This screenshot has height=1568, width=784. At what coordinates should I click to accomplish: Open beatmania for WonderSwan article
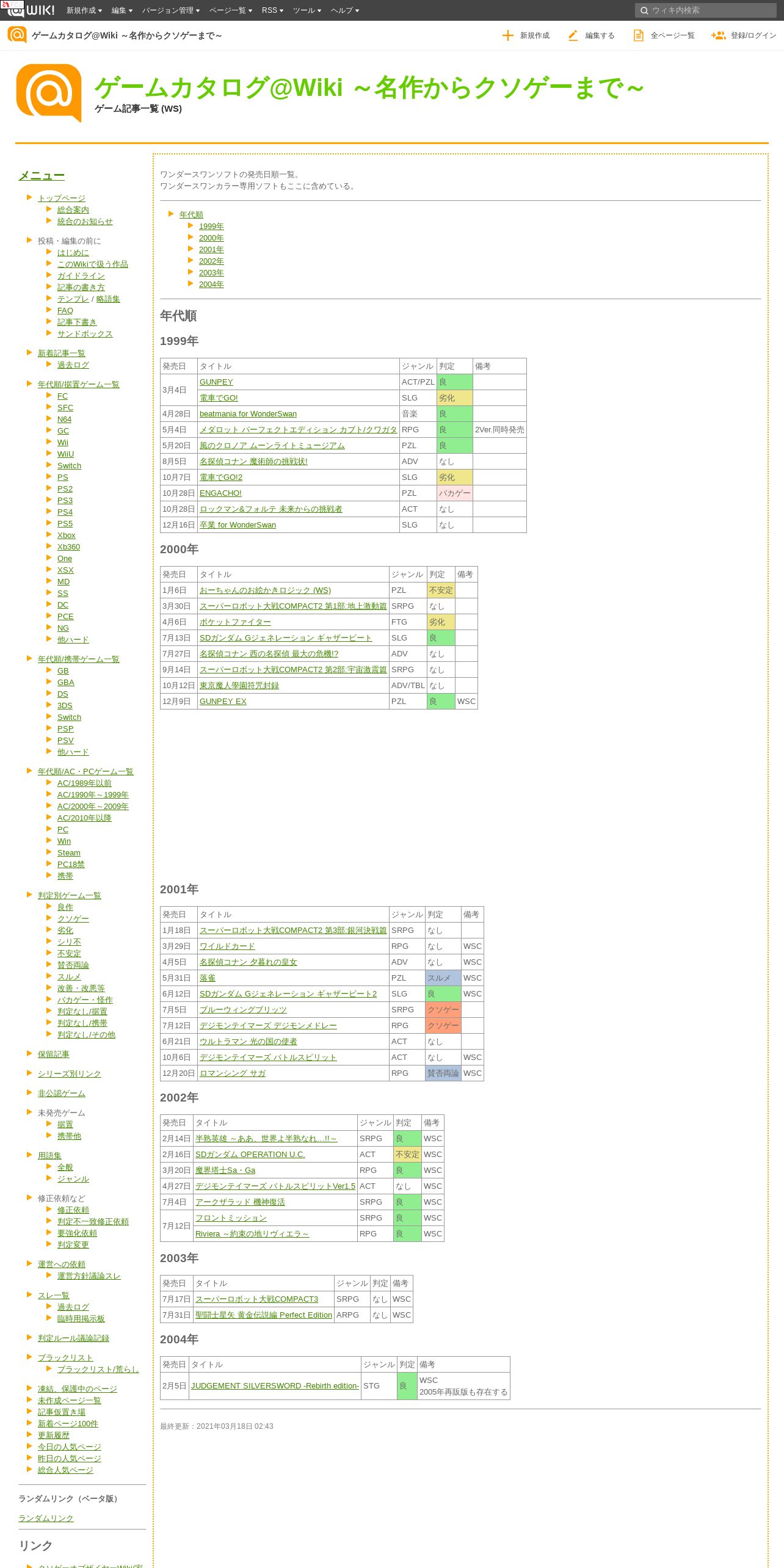pyautogui.click(x=248, y=414)
